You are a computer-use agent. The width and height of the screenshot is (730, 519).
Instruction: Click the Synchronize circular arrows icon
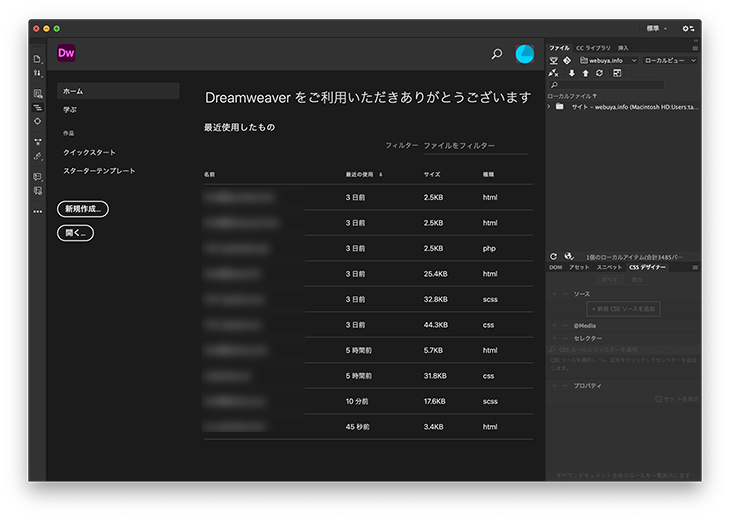(600, 73)
